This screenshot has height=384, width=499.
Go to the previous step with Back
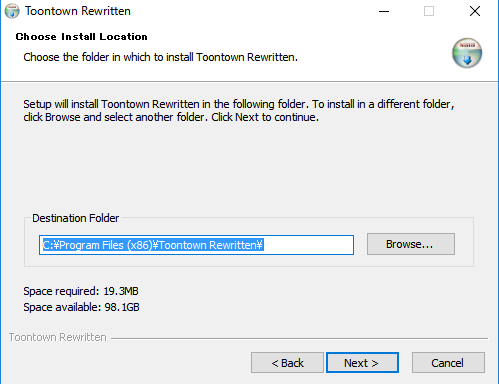[x=287, y=363]
